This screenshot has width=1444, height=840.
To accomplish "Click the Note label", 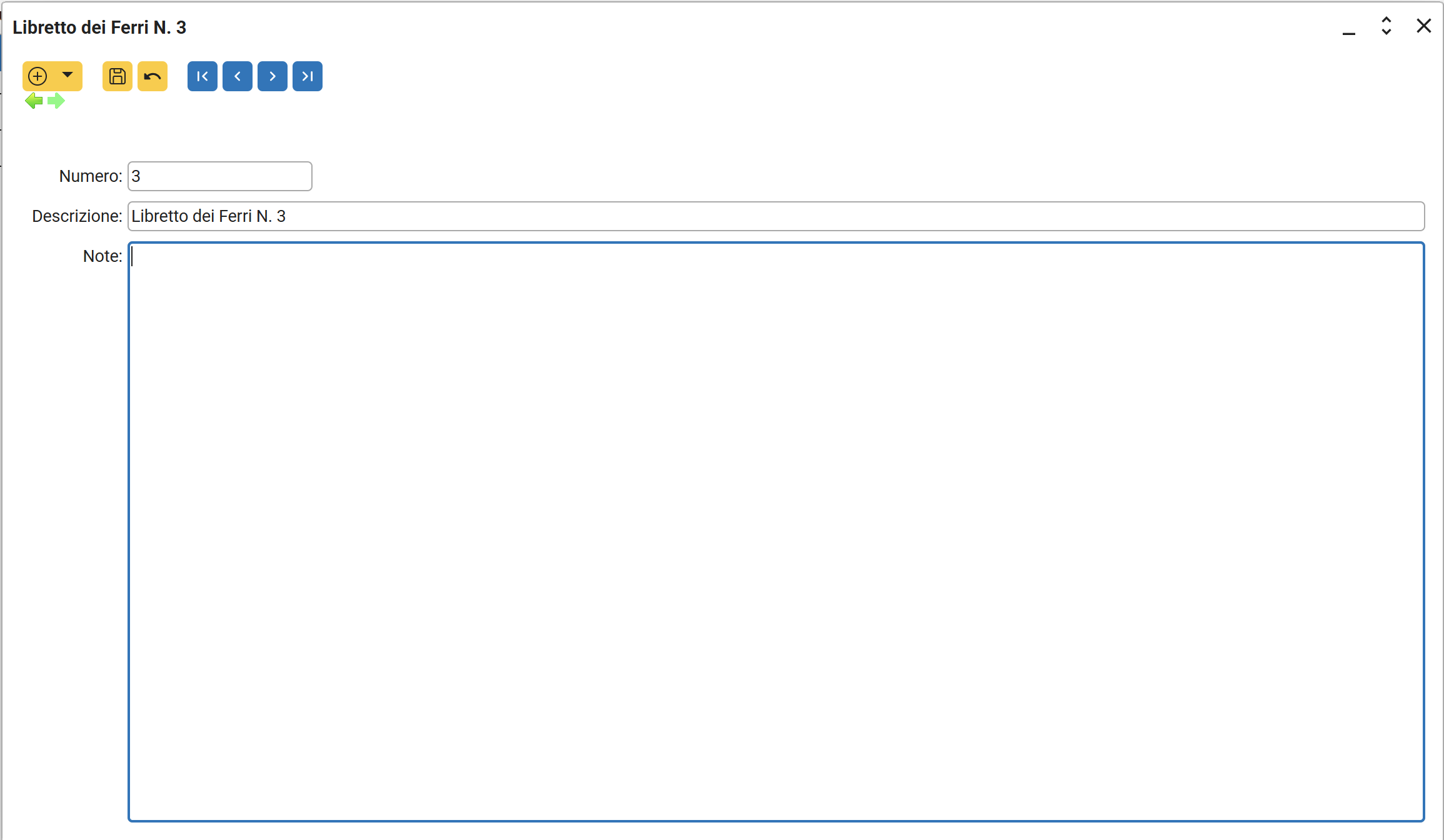I will click(103, 256).
